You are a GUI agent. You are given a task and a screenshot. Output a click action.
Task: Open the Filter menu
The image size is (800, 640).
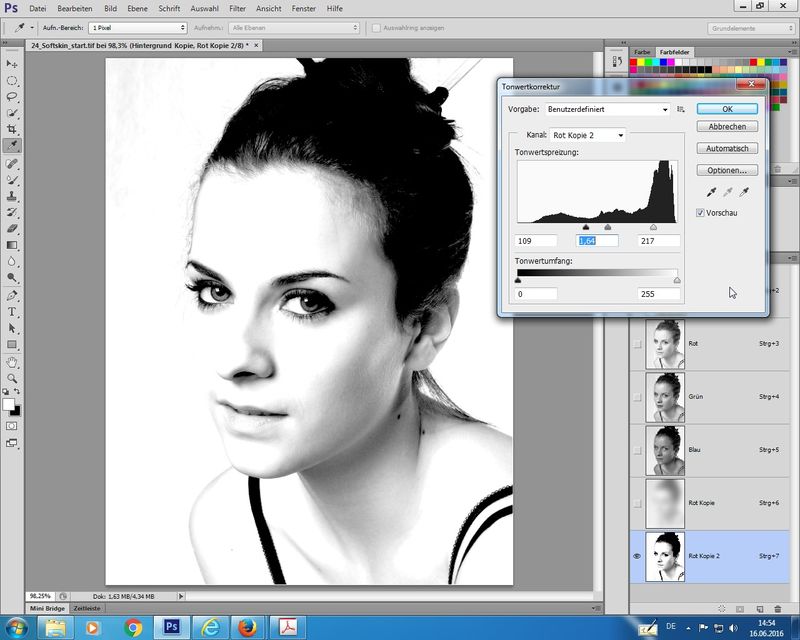[x=237, y=8]
